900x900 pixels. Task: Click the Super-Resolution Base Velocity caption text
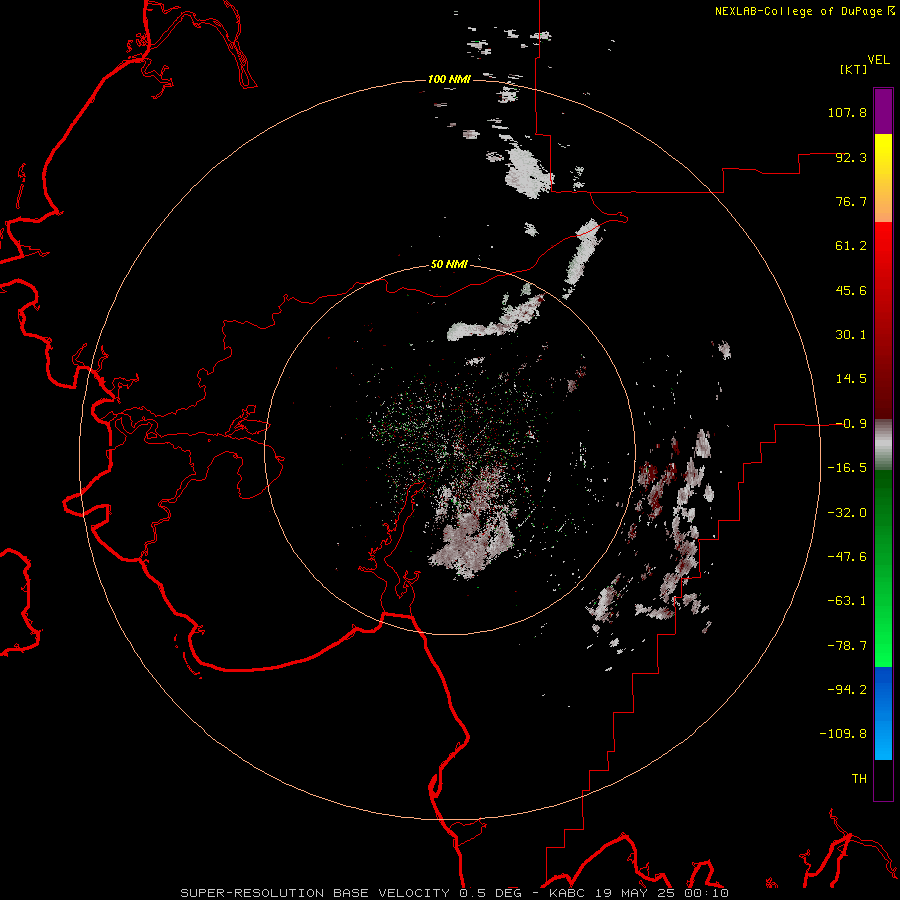point(455,893)
